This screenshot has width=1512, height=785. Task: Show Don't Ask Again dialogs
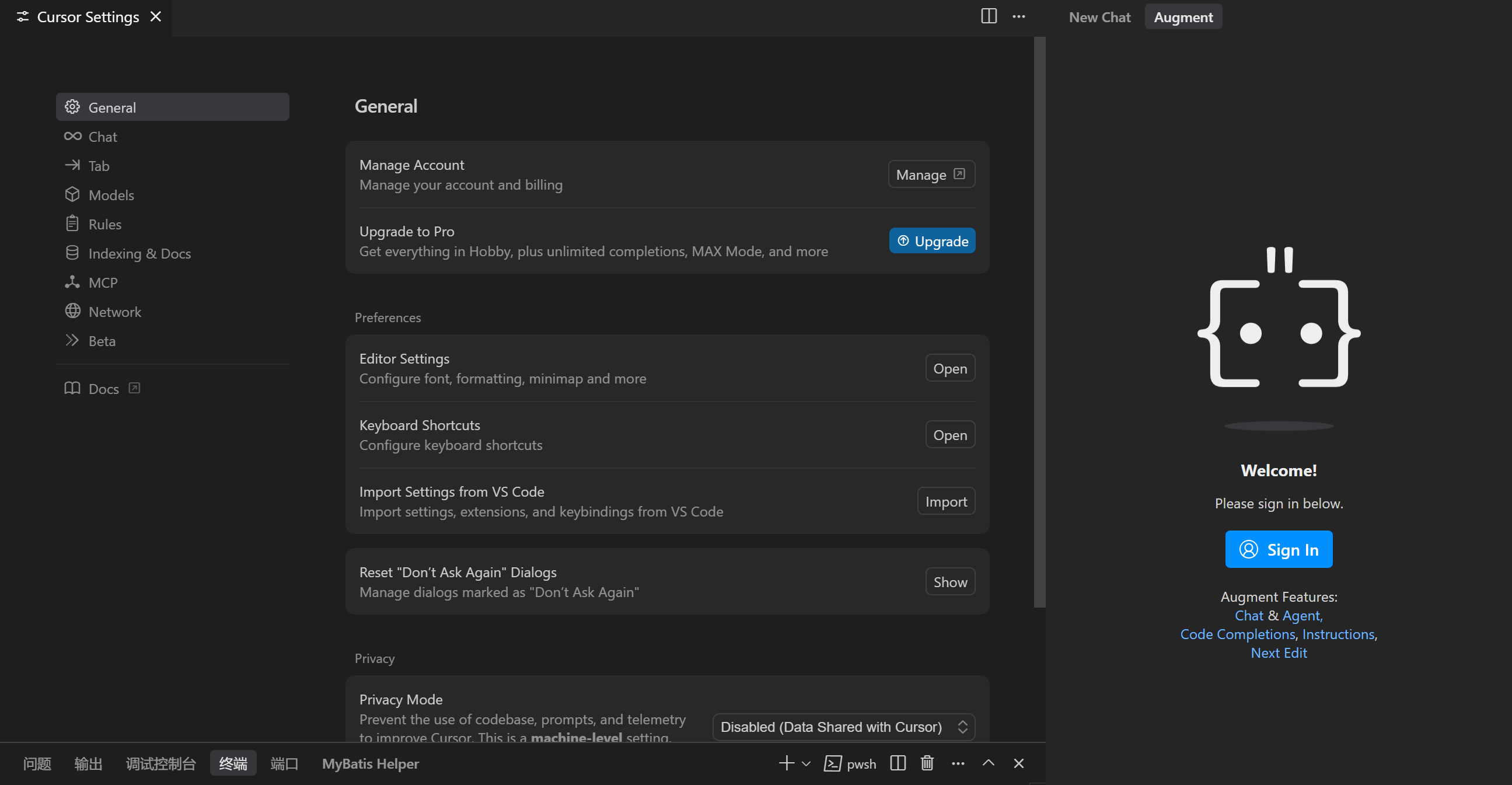click(950, 582)
